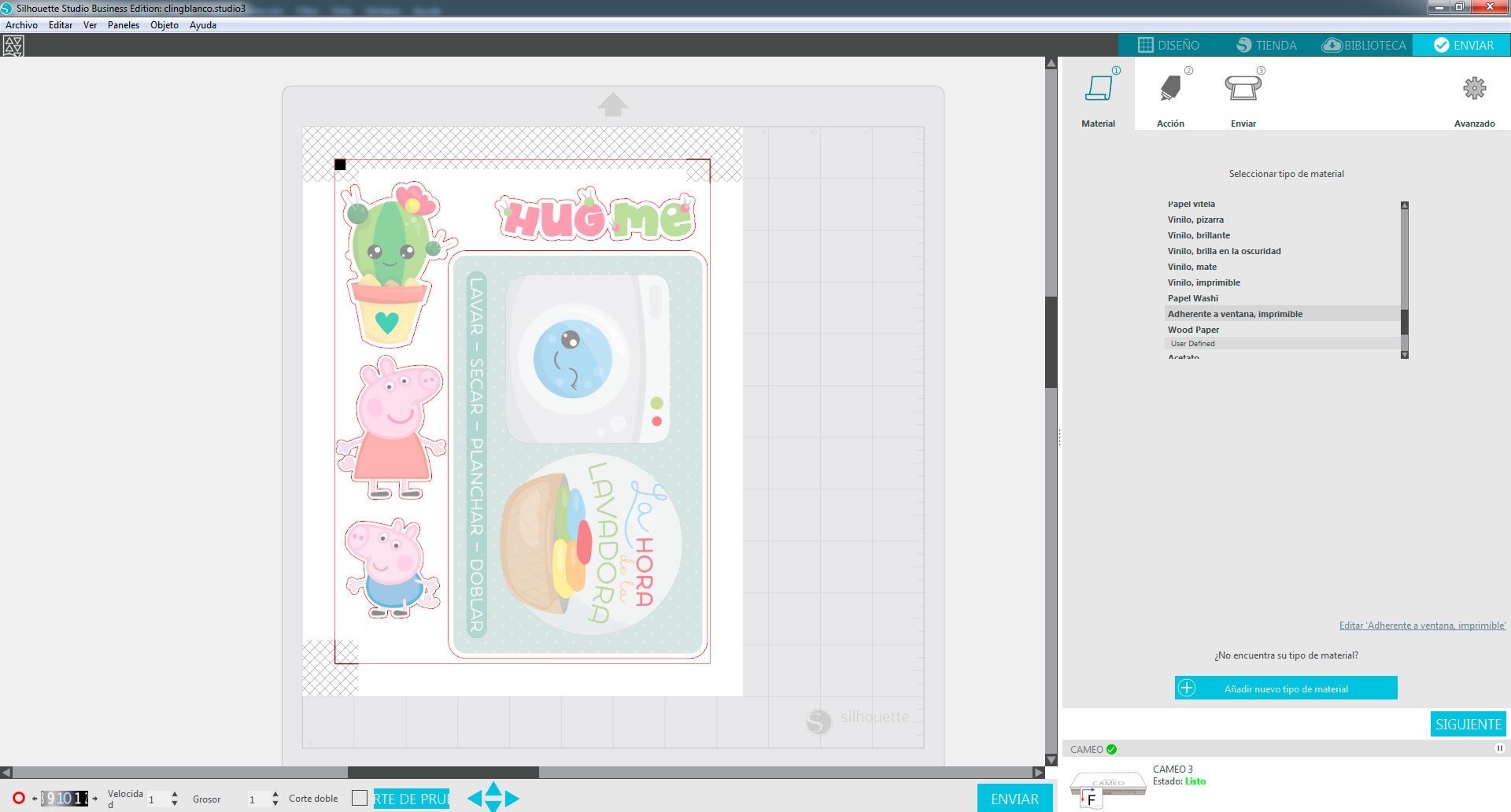Screen dimensions: 1511x812
Task: Increase Grosor value stepper
Action: pyautogui.click(x=275, y=794)
